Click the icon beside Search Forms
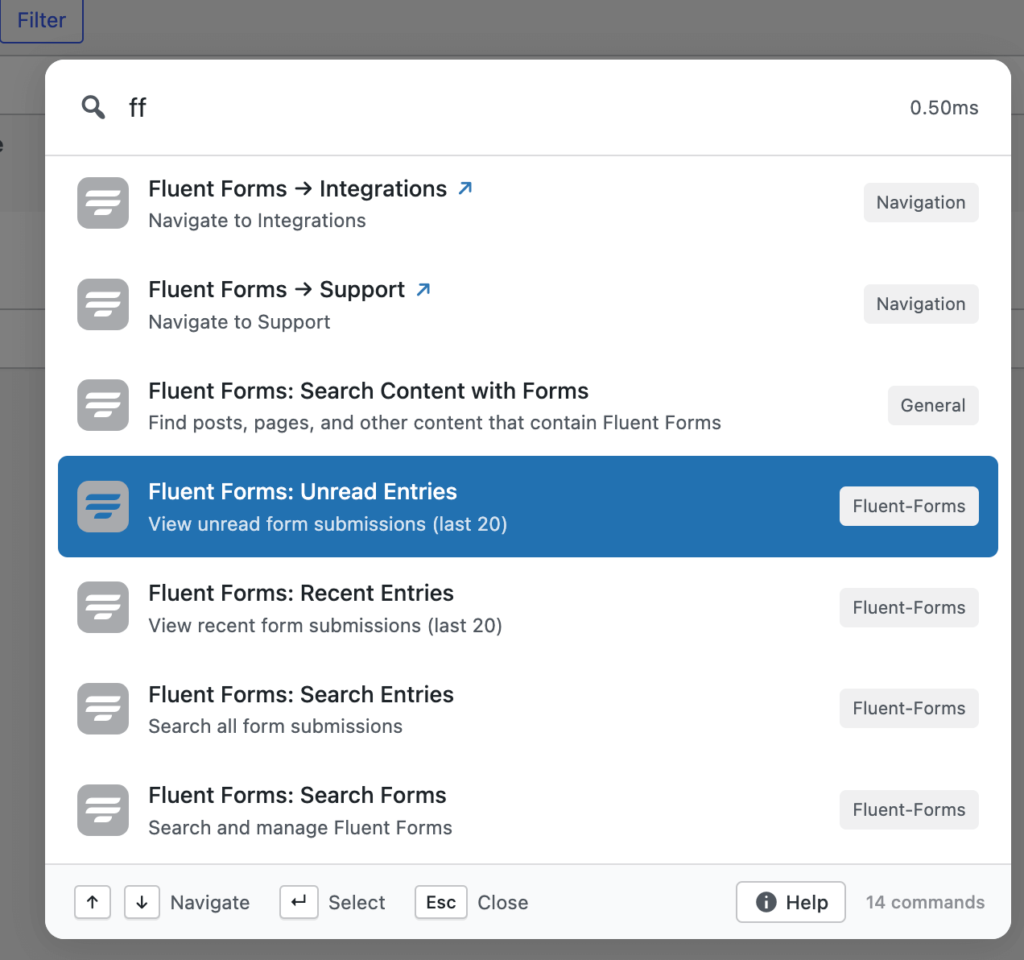Viewport: 1024px width, 960px height. tap(103, 810)
